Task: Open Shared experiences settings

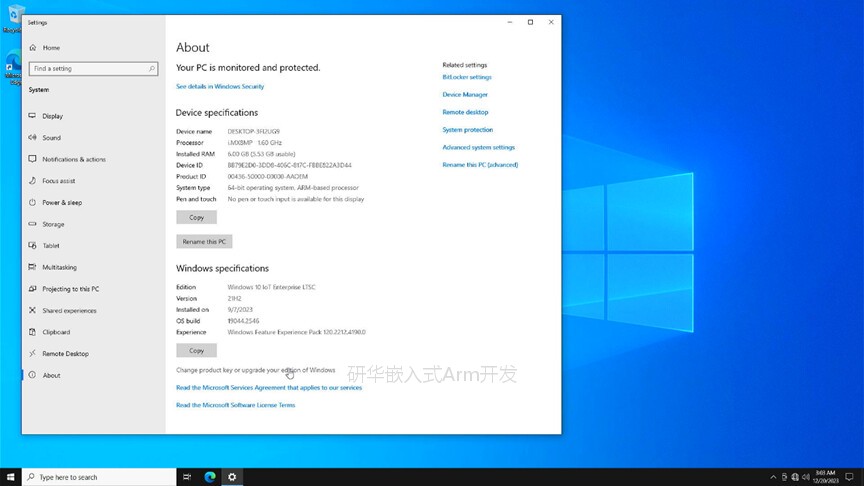Action: pos(69,311)
